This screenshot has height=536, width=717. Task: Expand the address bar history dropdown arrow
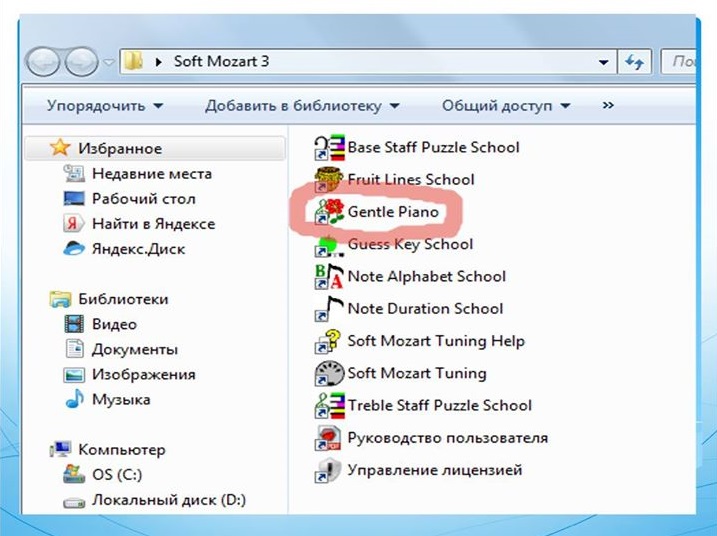(604, 62)
